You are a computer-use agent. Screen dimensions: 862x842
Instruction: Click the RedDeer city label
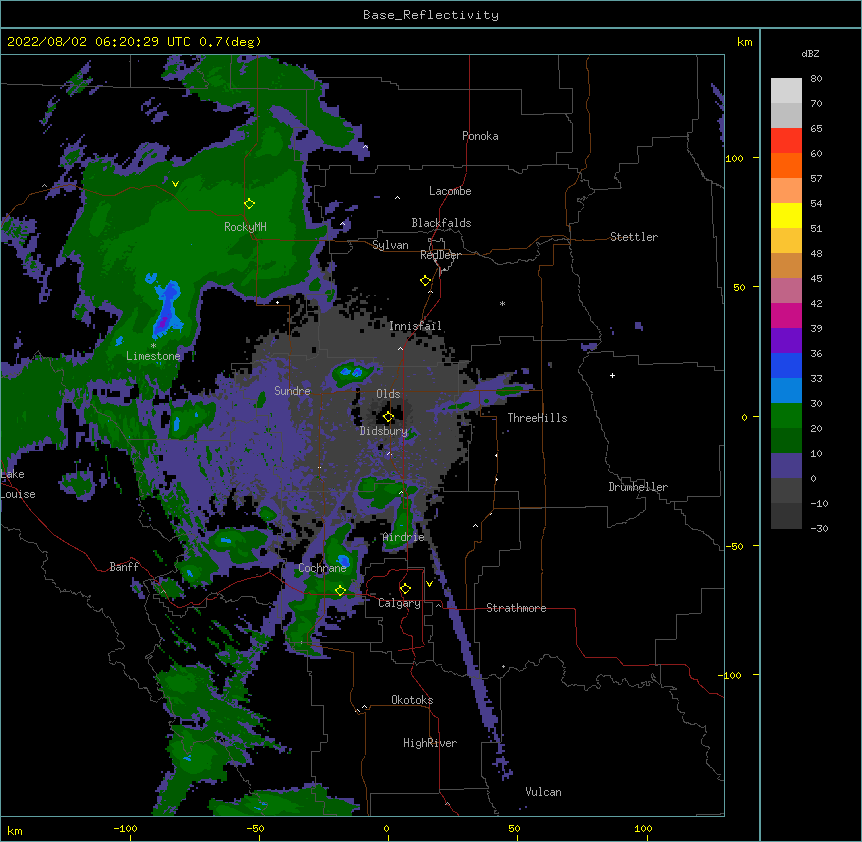point(440,255)
